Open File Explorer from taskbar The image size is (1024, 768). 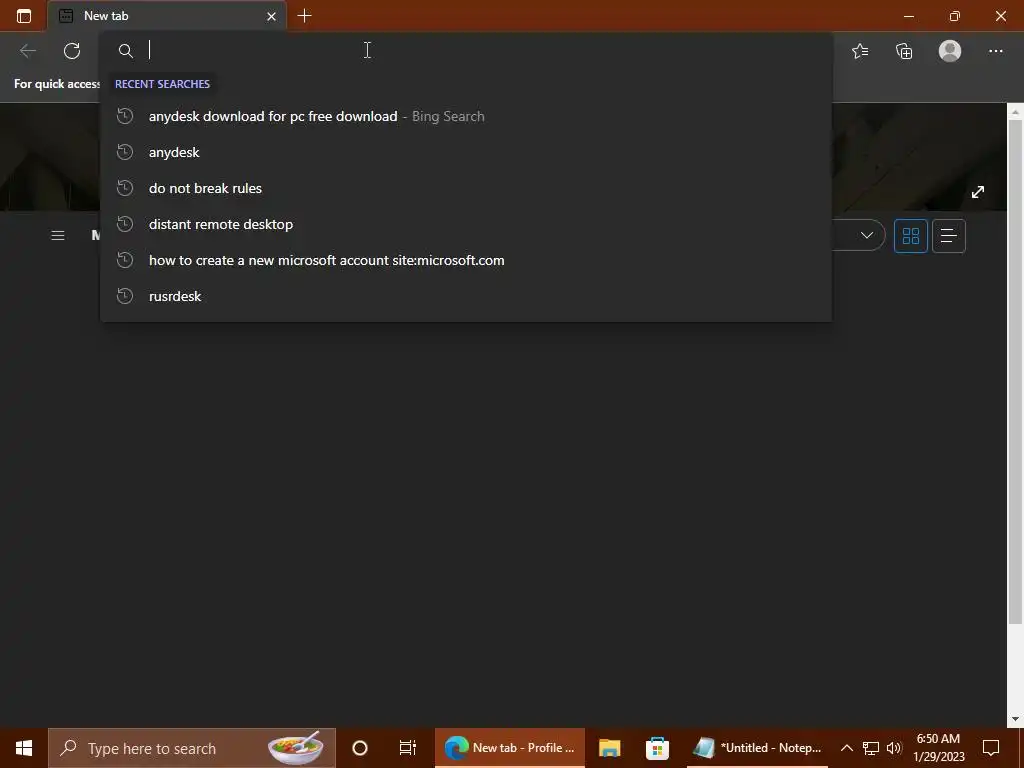pyautogui.click(x=609, y=748)
